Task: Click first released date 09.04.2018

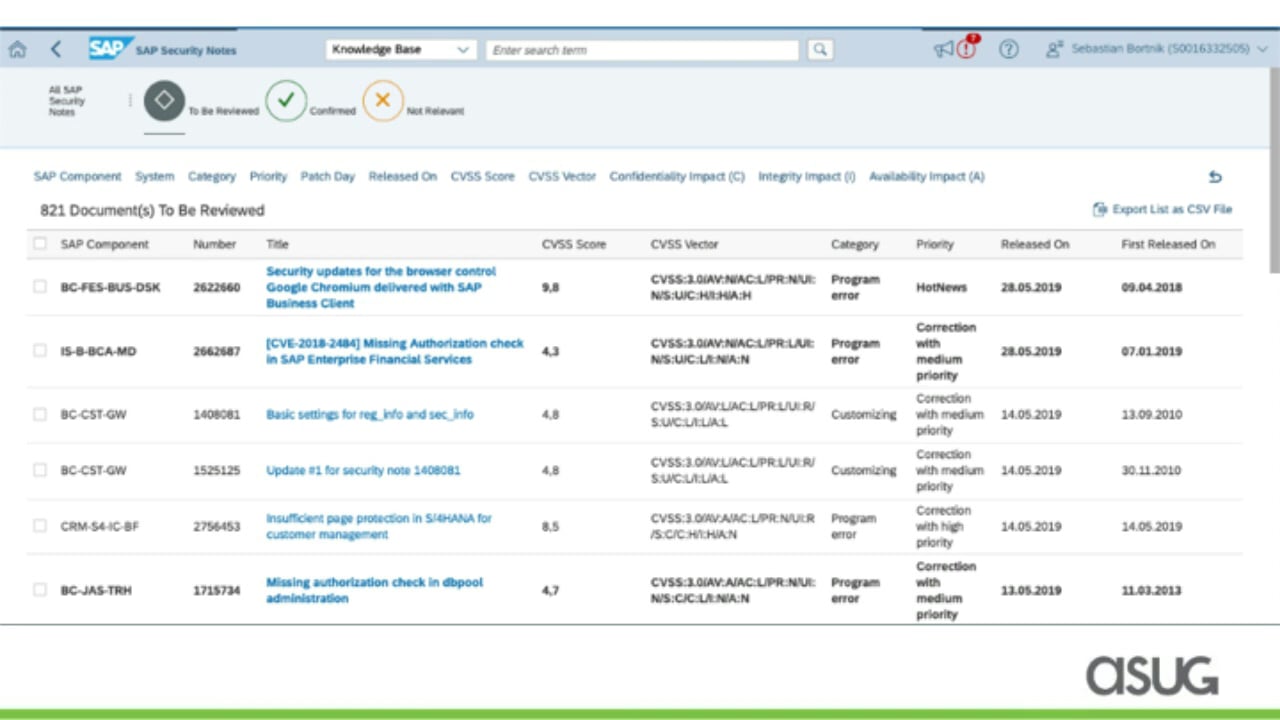Action: (1151, 287)
